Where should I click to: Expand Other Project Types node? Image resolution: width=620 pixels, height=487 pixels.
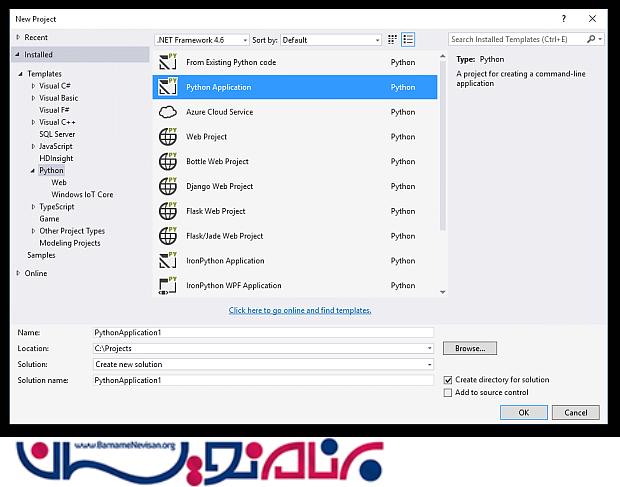[33, 231]
